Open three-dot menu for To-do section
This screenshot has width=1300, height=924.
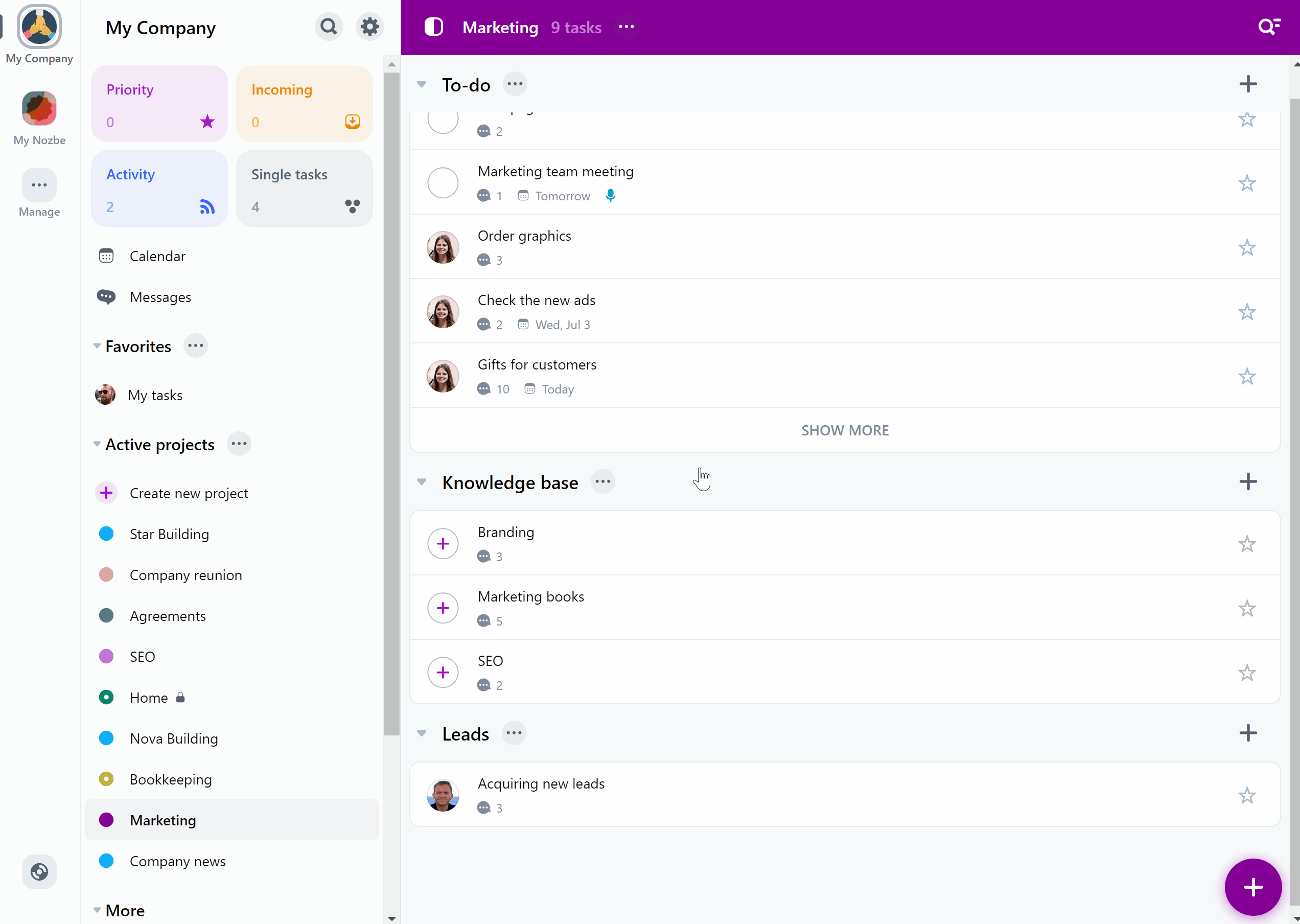[516, 84]
